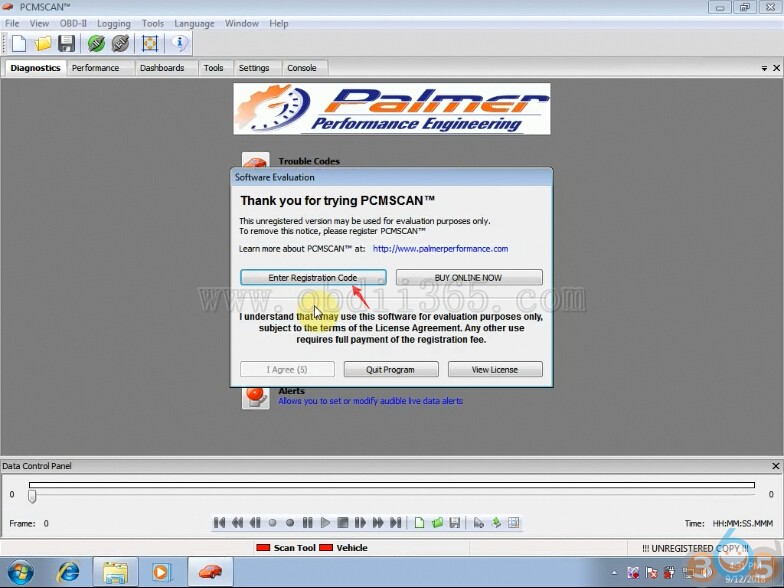Open the tab list dropdown arrow
784x588 pixels.
click(x=764, y=68)
